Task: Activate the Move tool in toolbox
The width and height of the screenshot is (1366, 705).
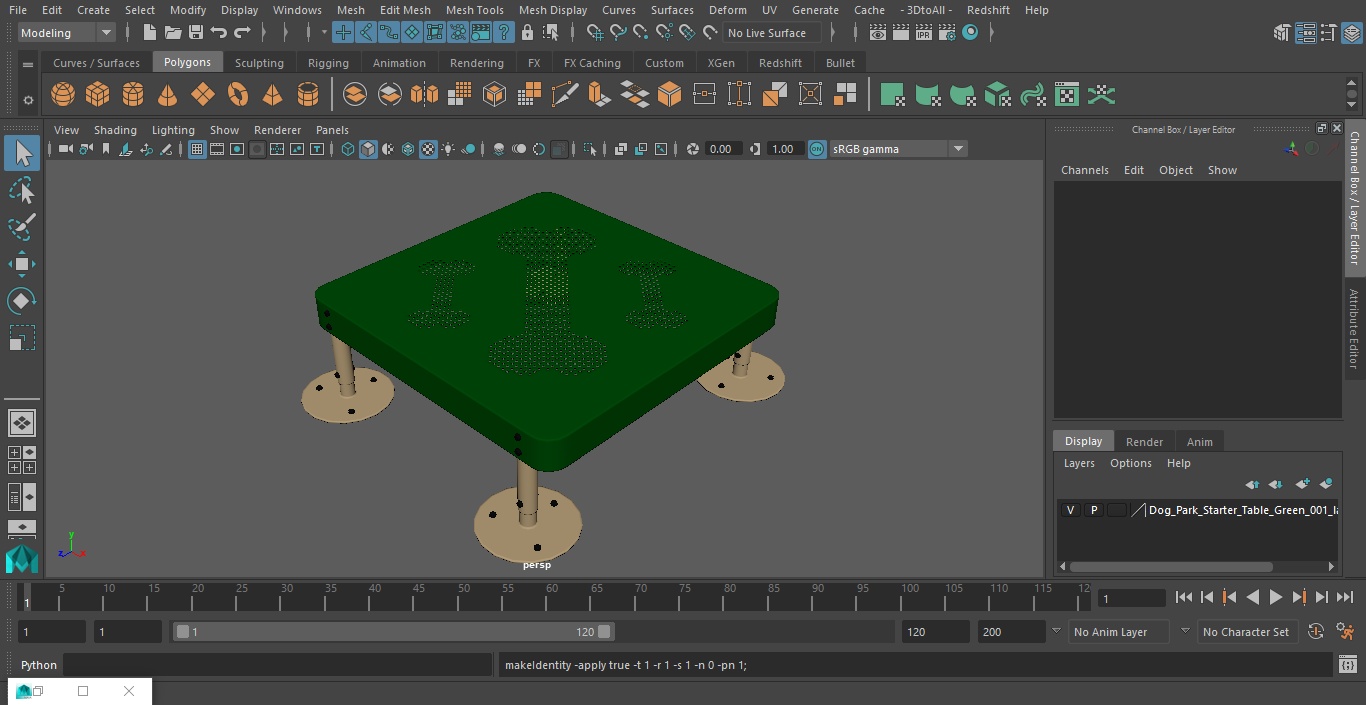Action: click(22, 264)
